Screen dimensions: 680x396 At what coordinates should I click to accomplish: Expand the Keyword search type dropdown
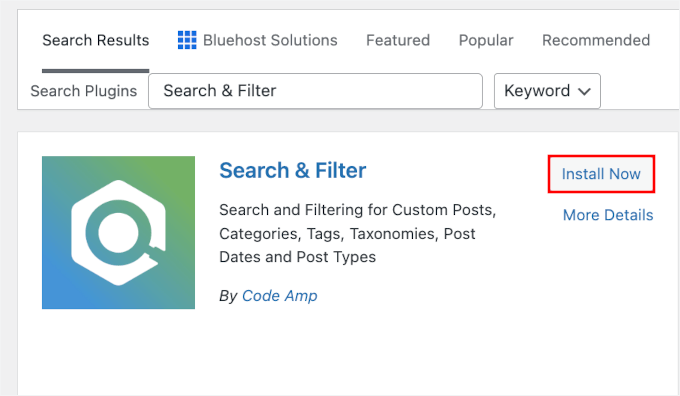click(547, 91)
